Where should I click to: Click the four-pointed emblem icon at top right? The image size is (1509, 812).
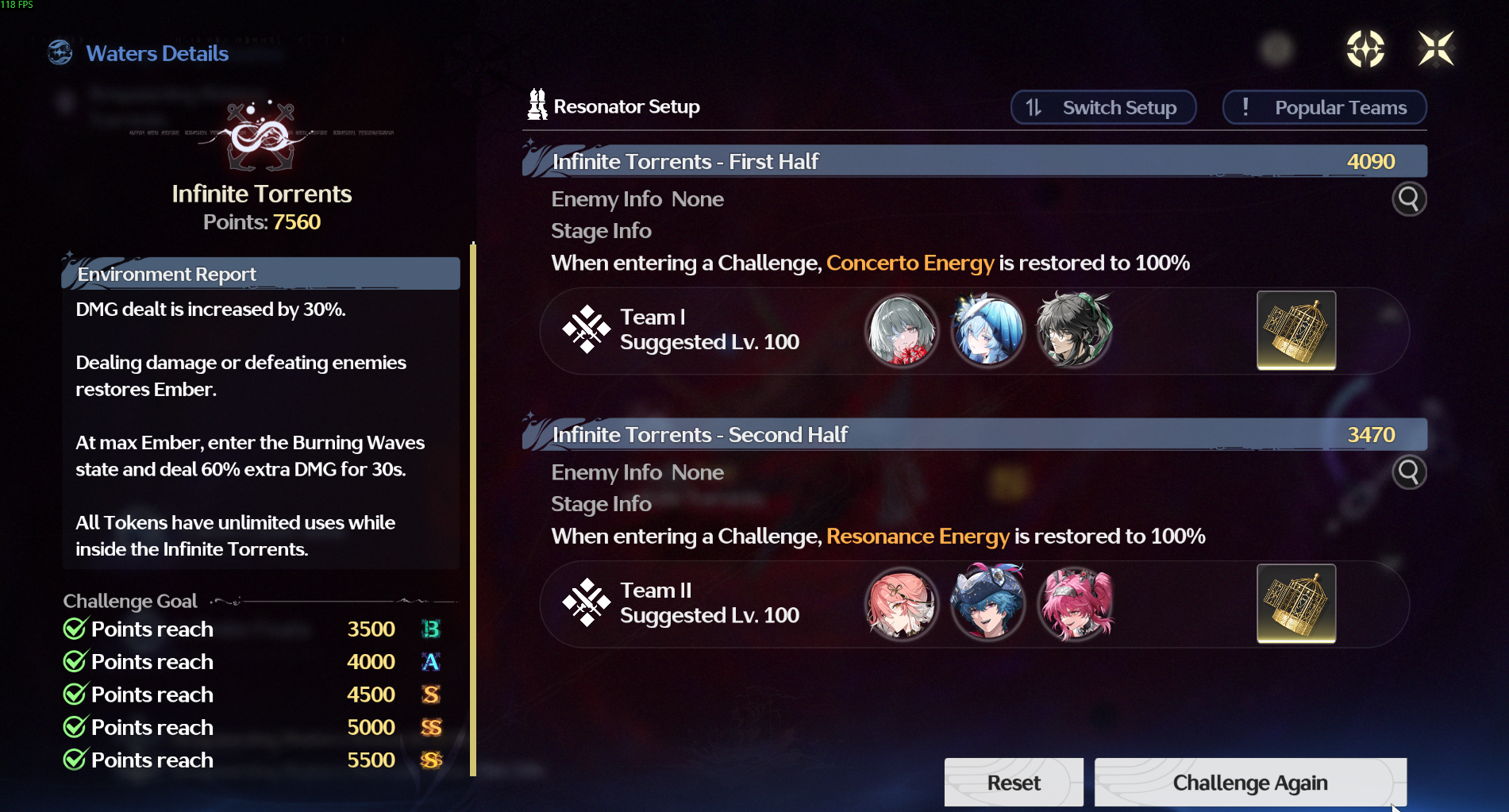[1365, 49]
